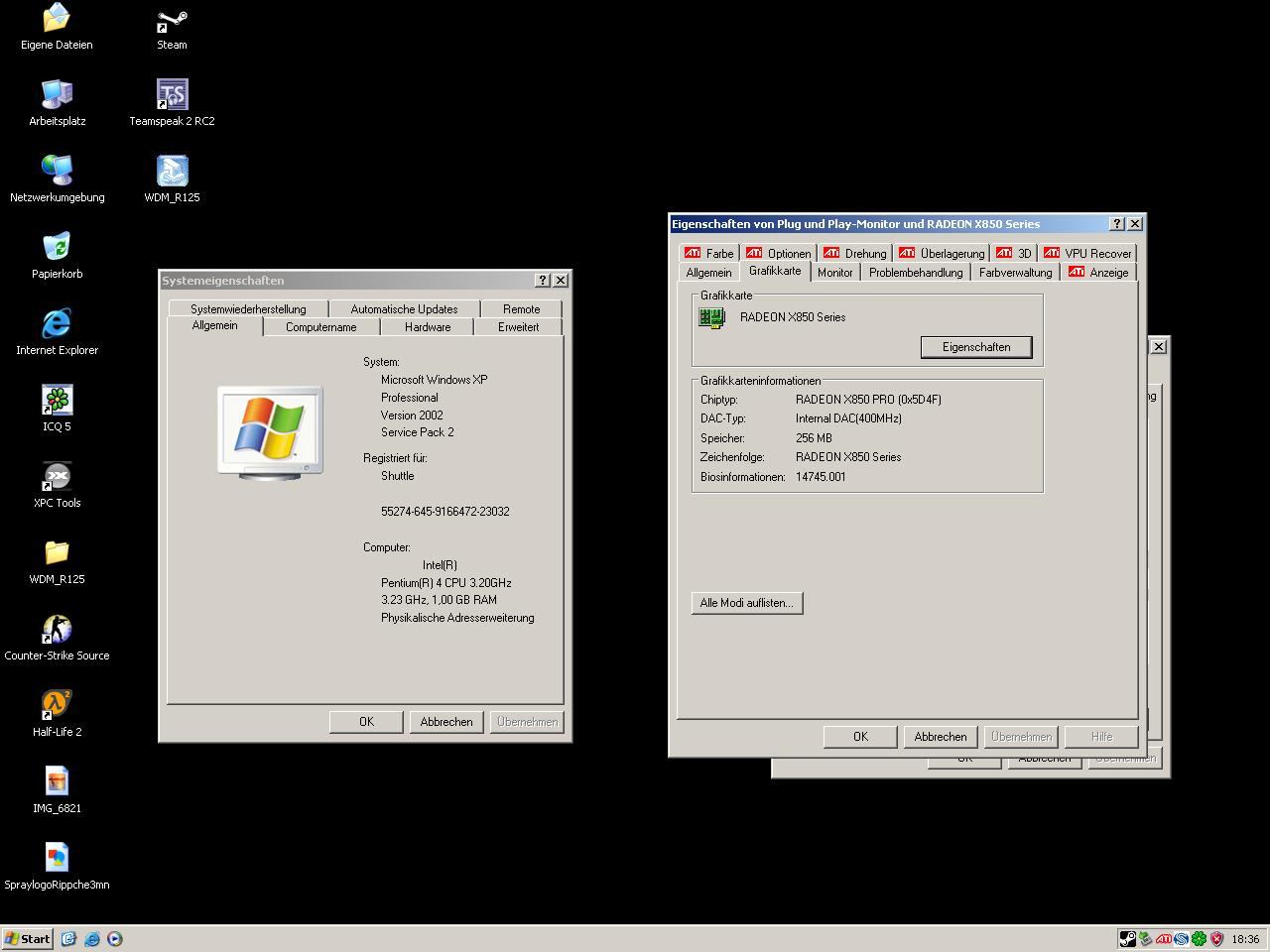Image resolution: width=1270 pixels, height=952 pixels.
Task: Select the XPC Tools desktop shortcut
Action: (57, 485)
